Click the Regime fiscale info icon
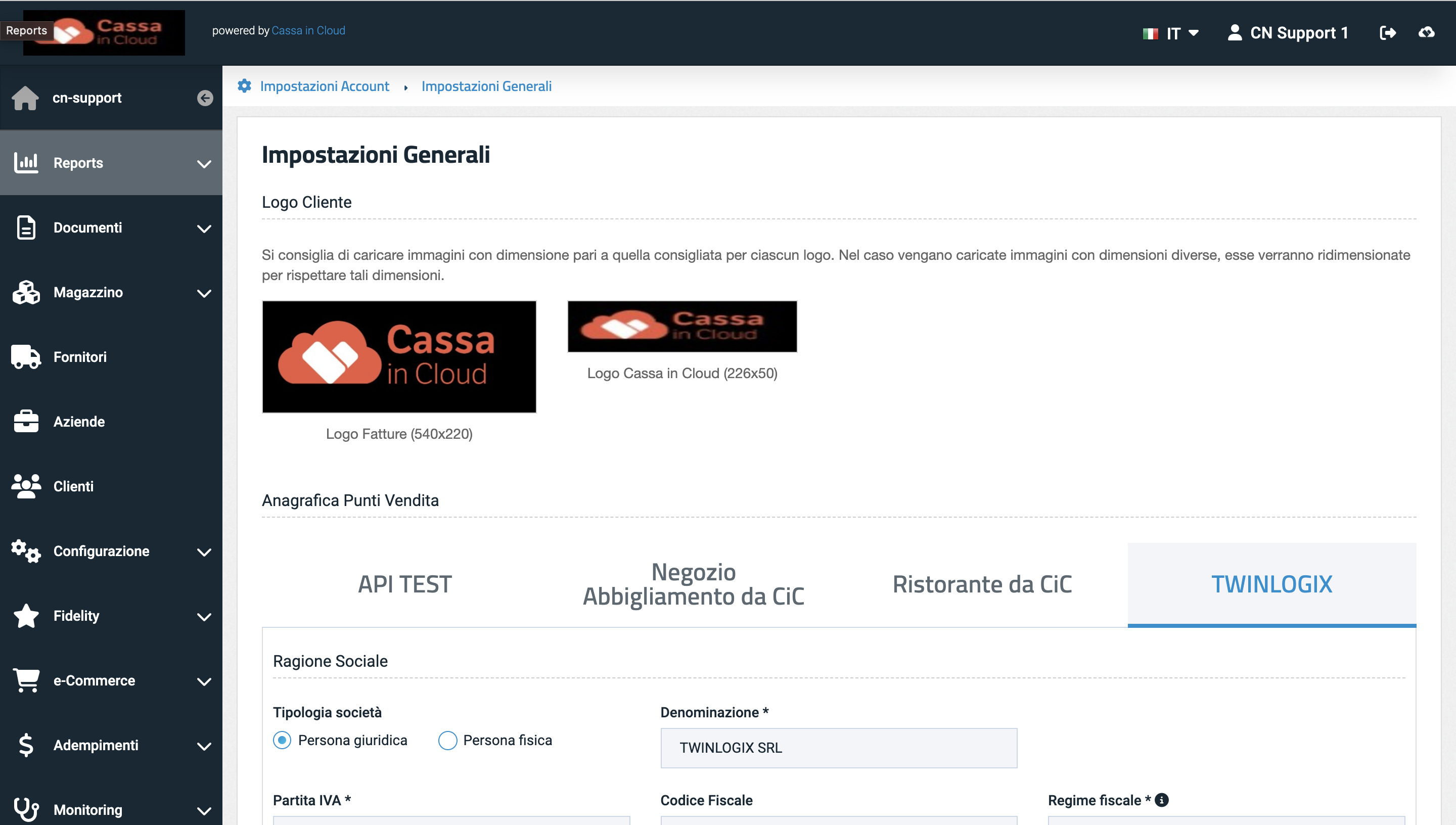1456x825 pixels. pos(1161,800)
